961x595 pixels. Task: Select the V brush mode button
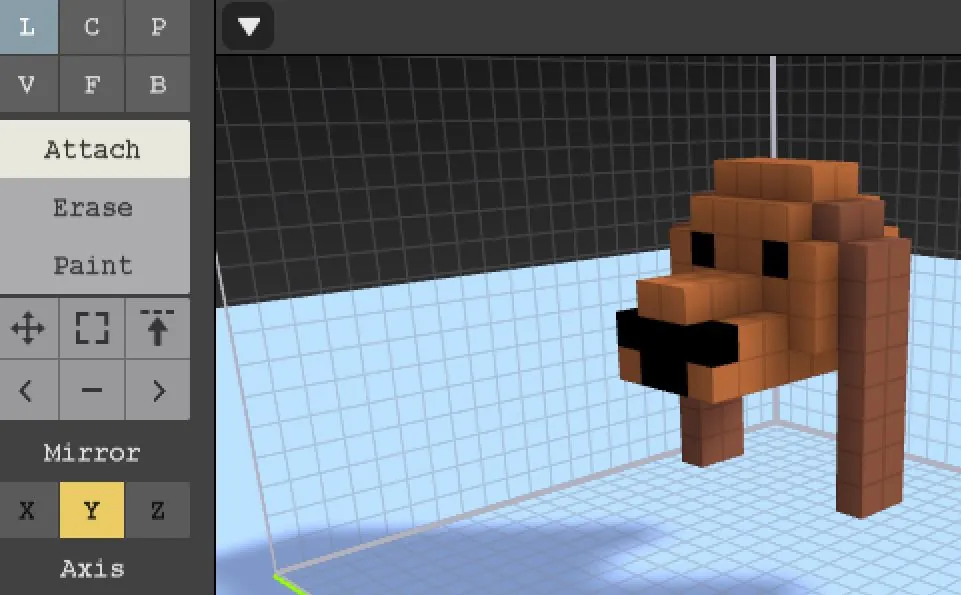click(28, 84)
